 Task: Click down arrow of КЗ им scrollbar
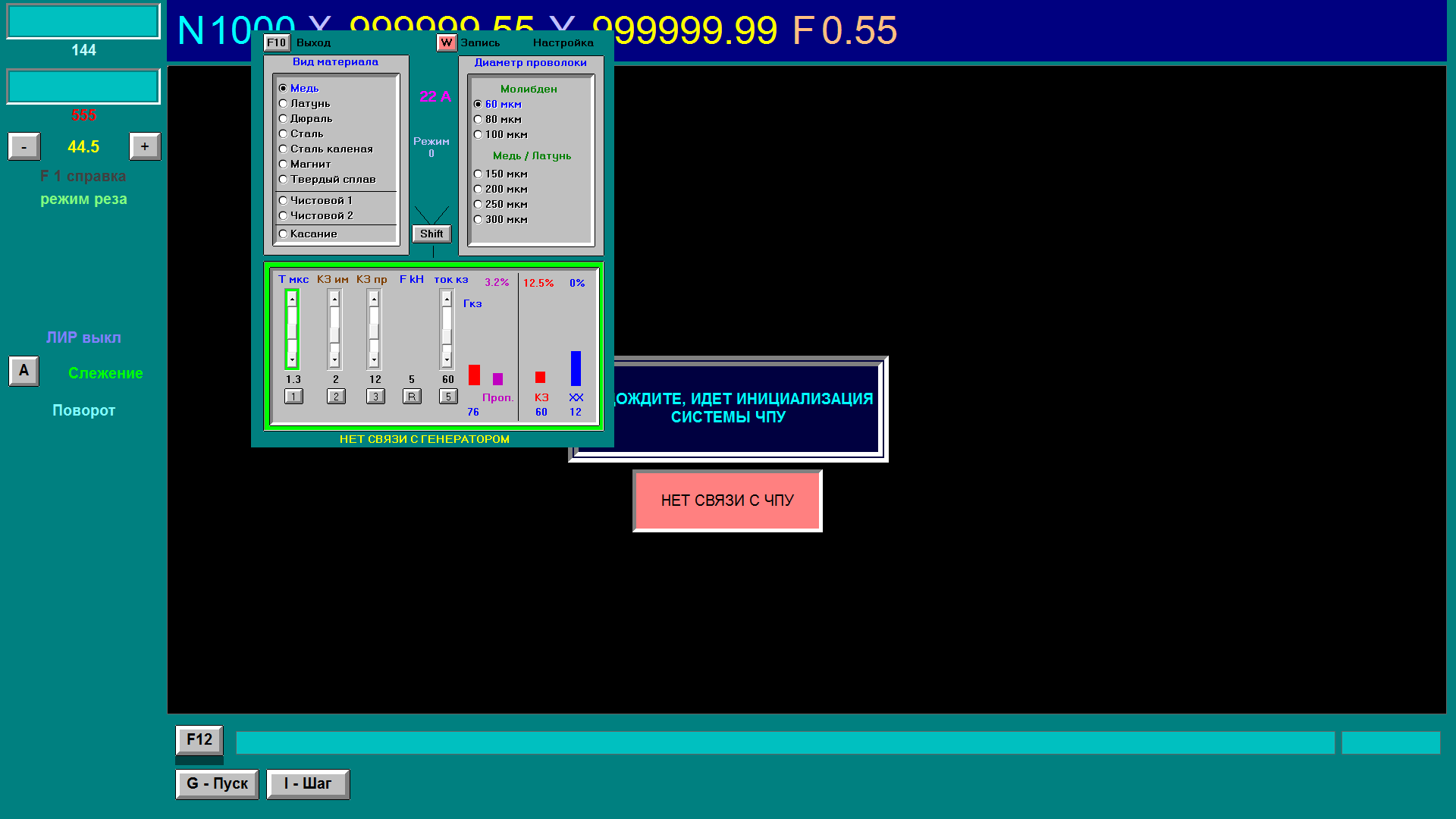[x=334, y=360]
